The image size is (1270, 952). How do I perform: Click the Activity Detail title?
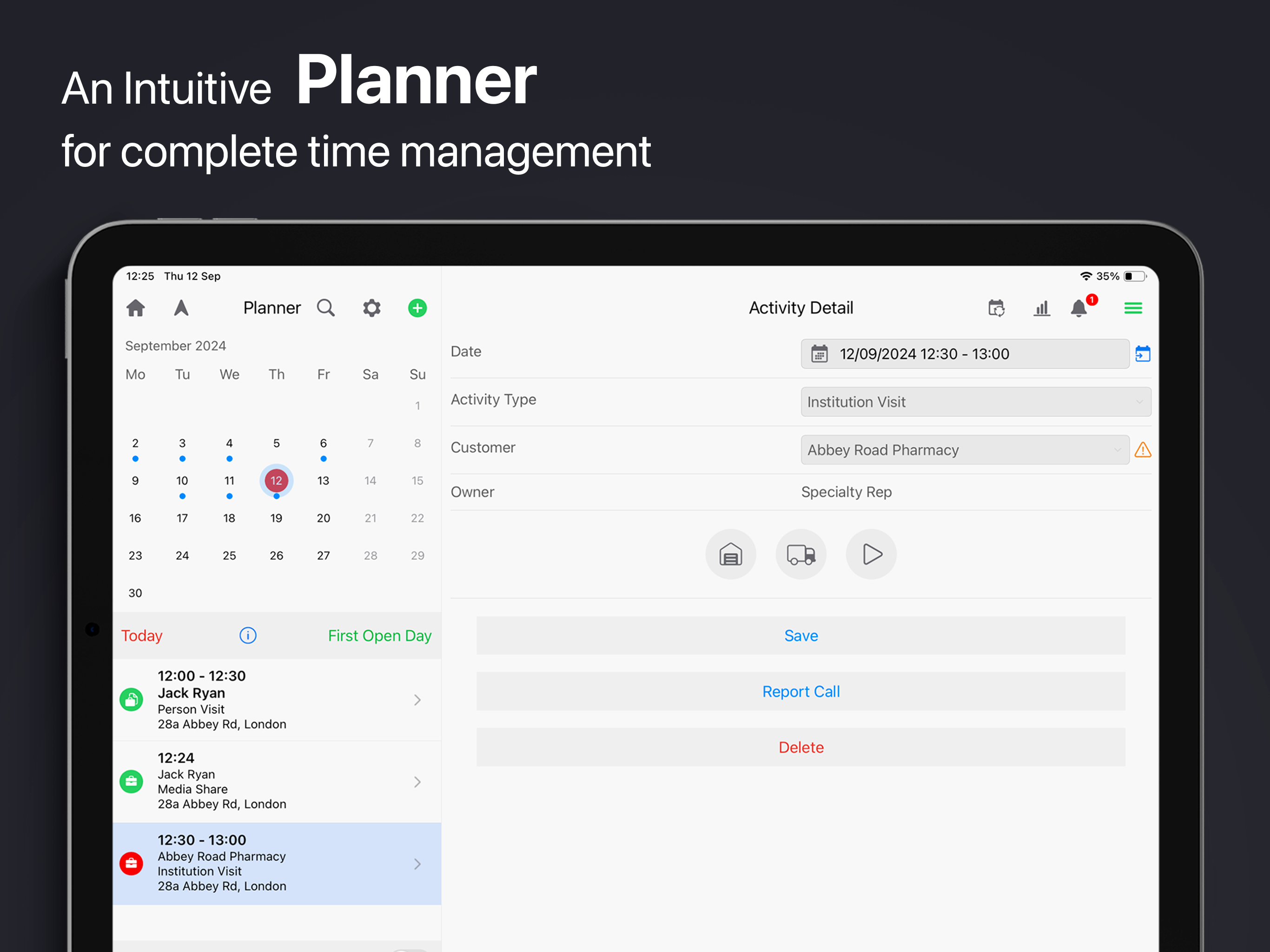pyautogui.click(x=801, y=308)
